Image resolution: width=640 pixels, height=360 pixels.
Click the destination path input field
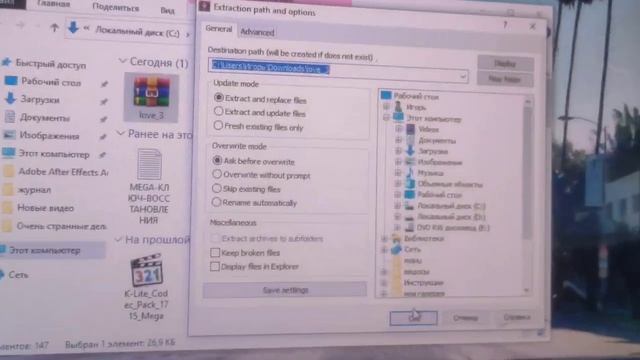(338, 71)
